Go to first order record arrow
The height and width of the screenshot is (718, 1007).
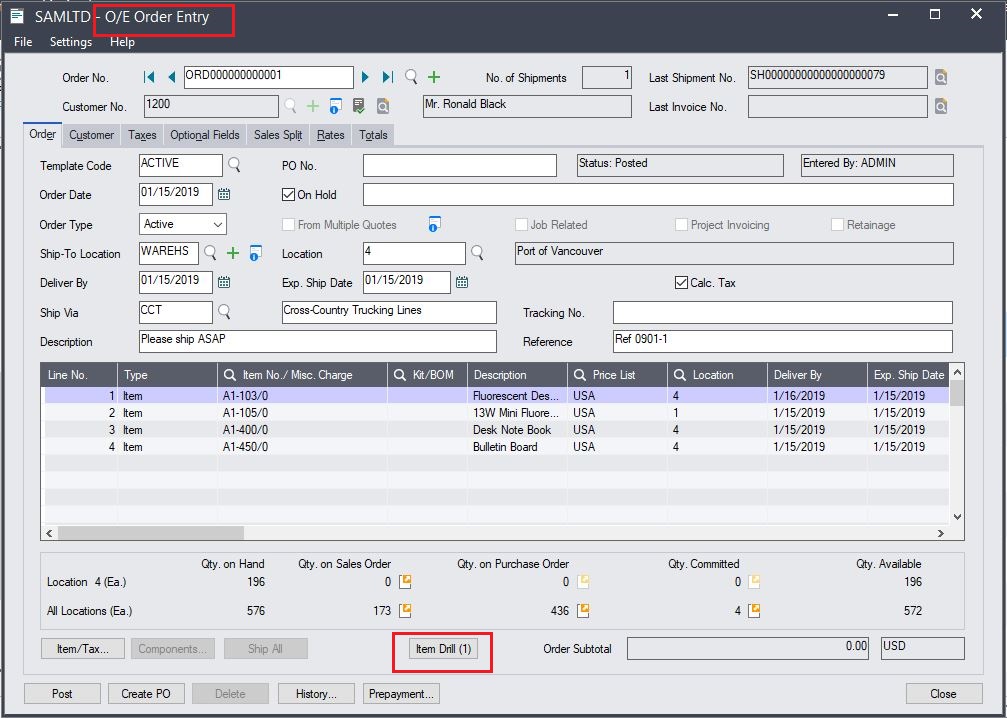tap(149, 77)
